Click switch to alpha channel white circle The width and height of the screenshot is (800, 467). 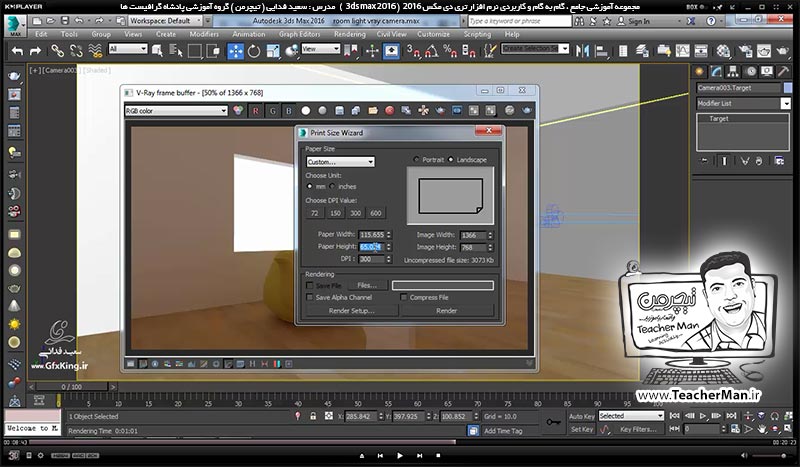tap(306, 111)
